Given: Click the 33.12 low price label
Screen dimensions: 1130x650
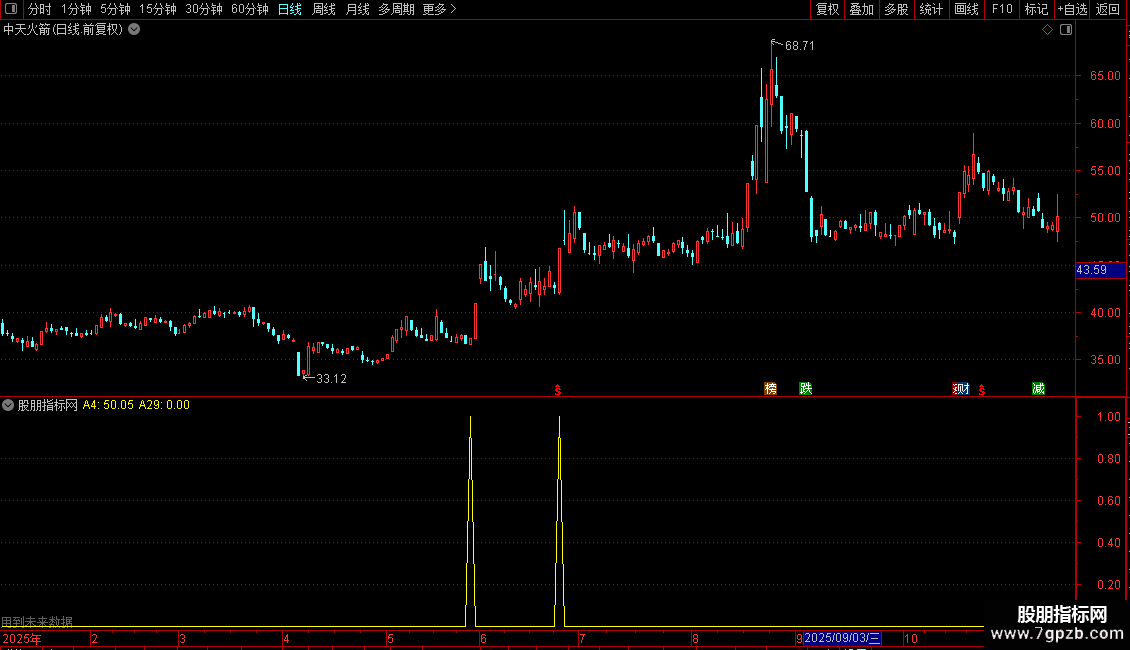Looking at the screenshot, I should click(332, 378).
